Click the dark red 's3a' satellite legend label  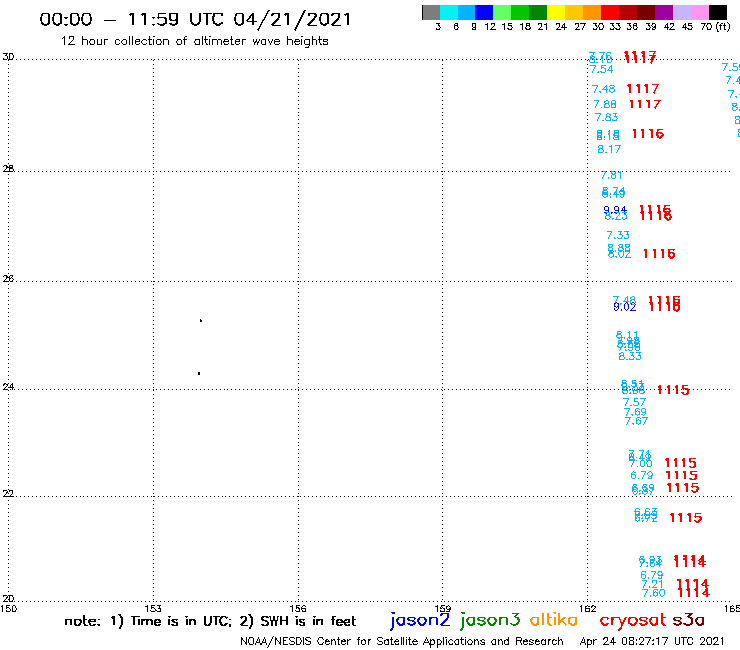click(x=689, y=620)
